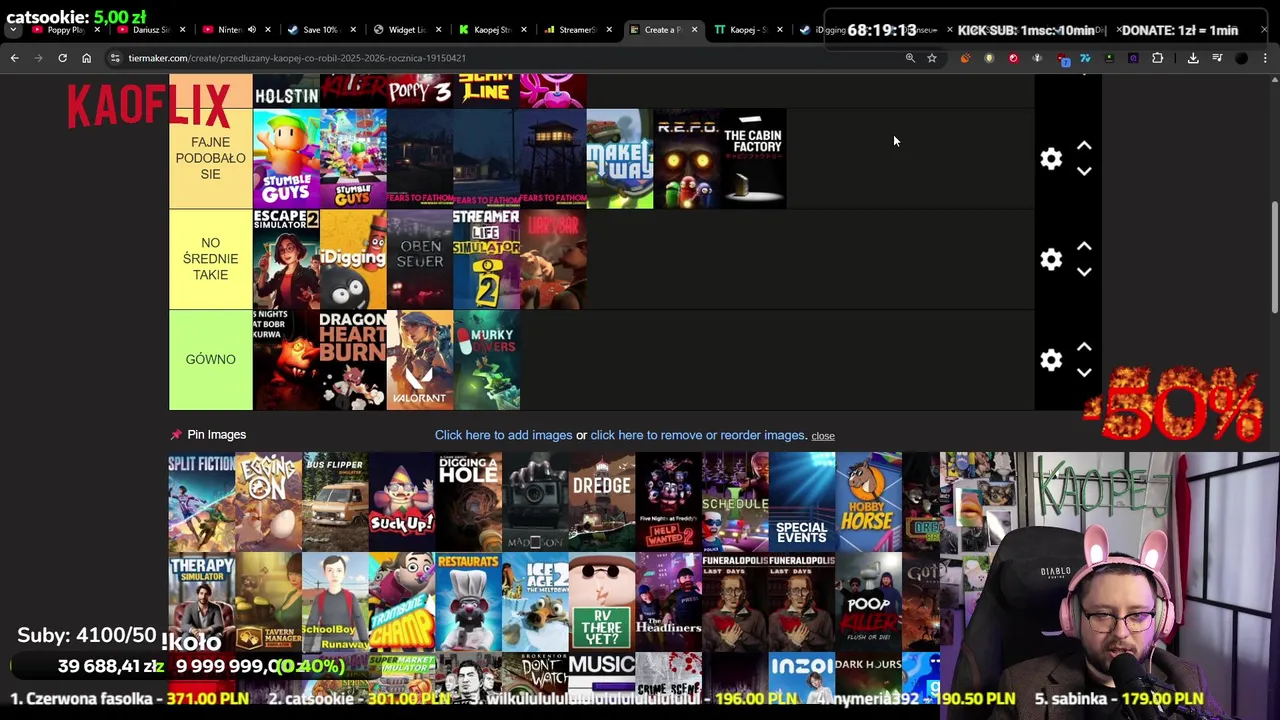Click the Pin Images label

coord(216,435)
